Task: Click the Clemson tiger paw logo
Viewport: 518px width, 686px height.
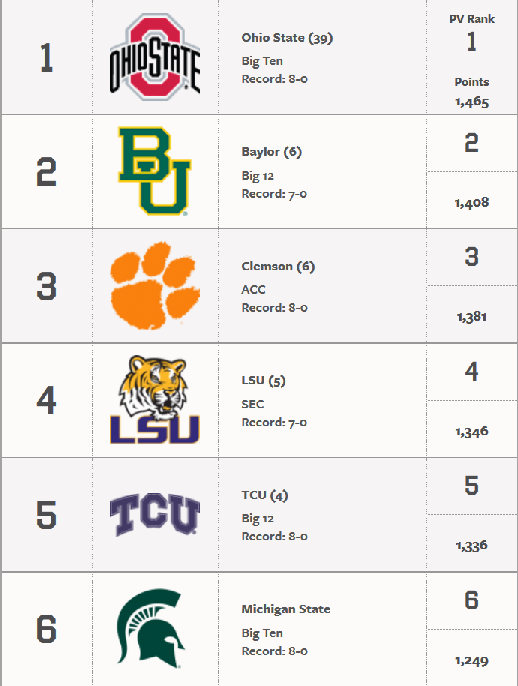Action: click(155, 285)
